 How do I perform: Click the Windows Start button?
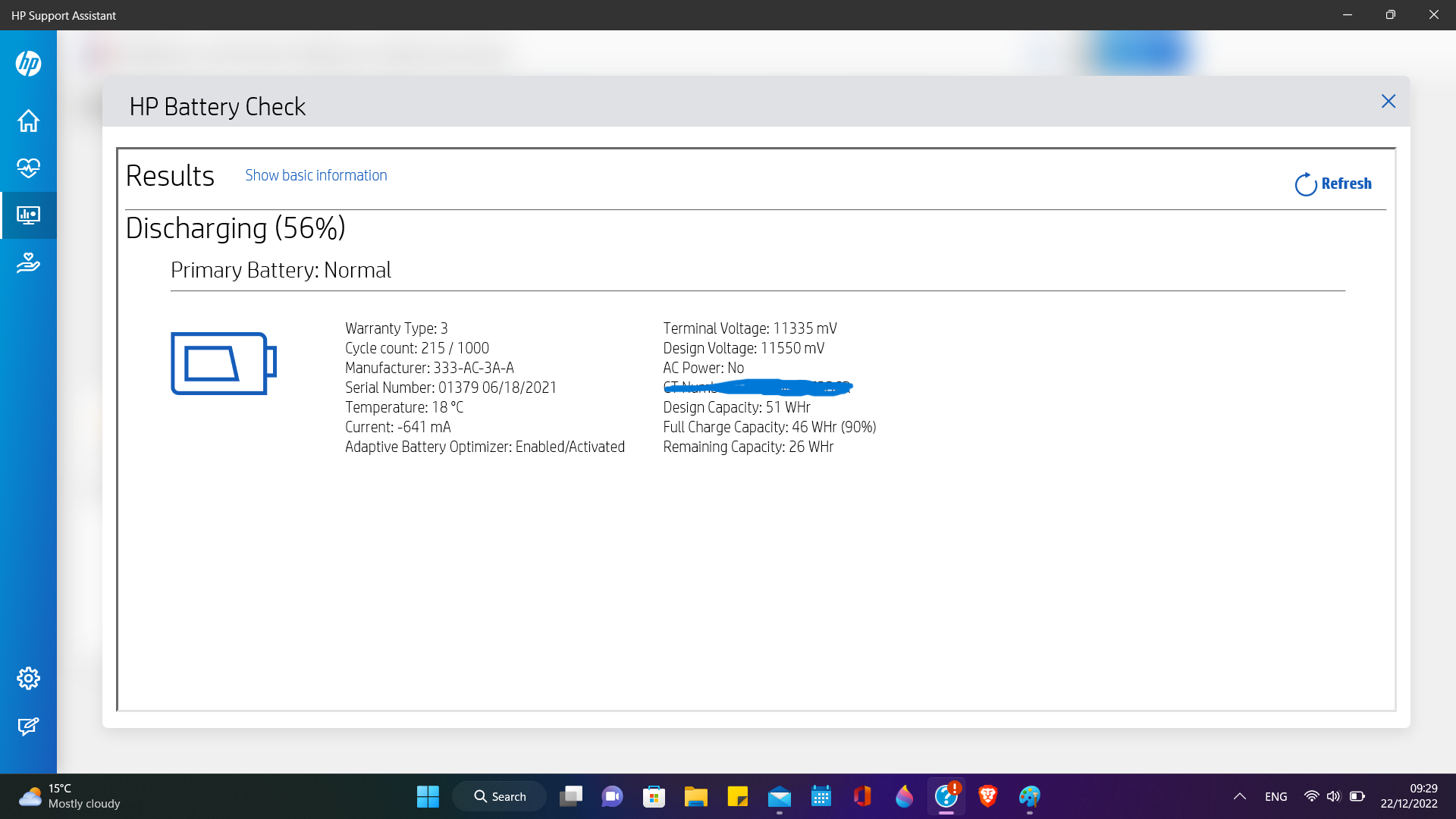click(428, 796)
